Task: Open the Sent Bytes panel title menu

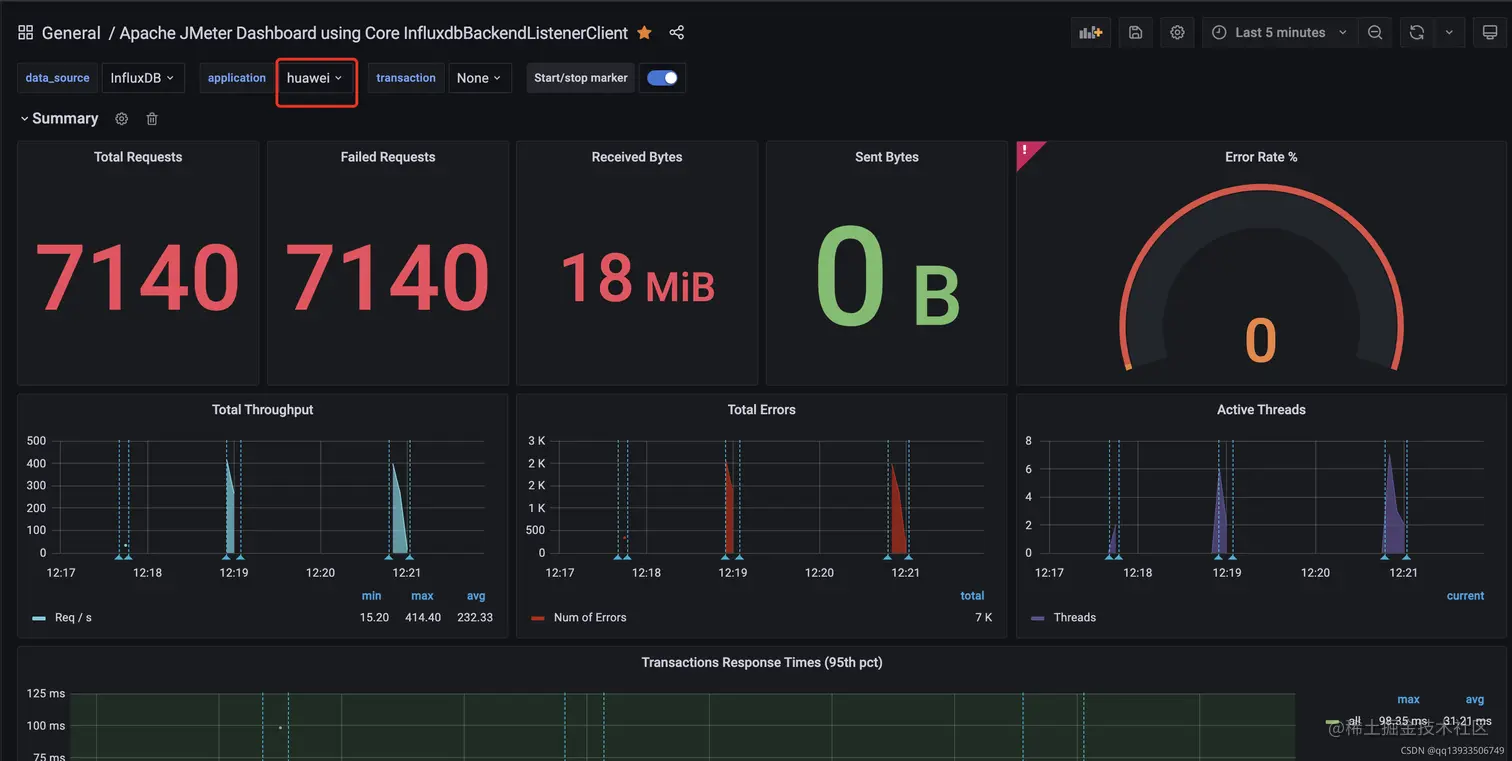Action: tap(887, 157)
